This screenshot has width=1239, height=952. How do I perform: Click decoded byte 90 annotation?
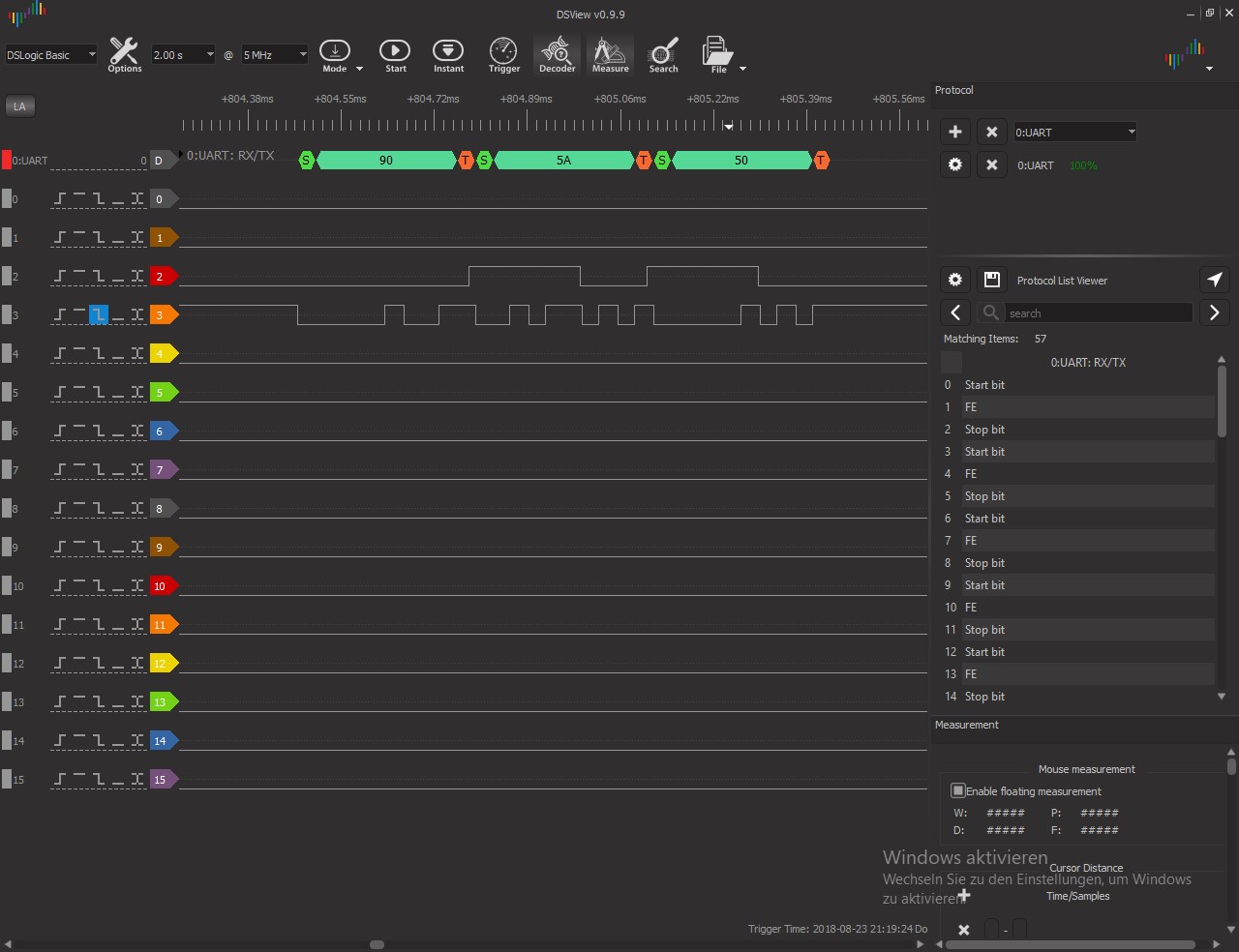[x=386, y=161]
